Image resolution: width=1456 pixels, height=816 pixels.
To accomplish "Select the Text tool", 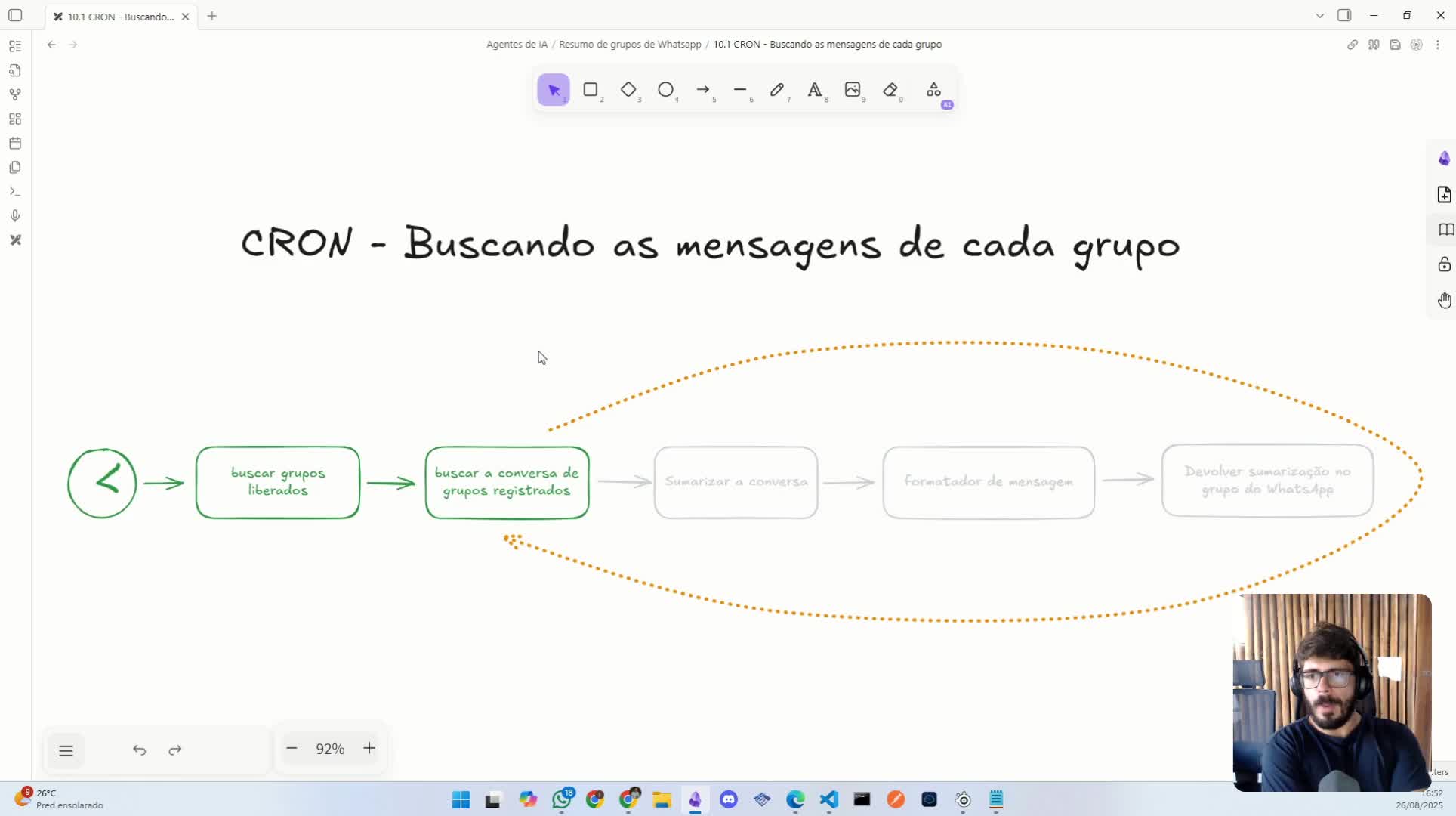I will pos(816,90).
